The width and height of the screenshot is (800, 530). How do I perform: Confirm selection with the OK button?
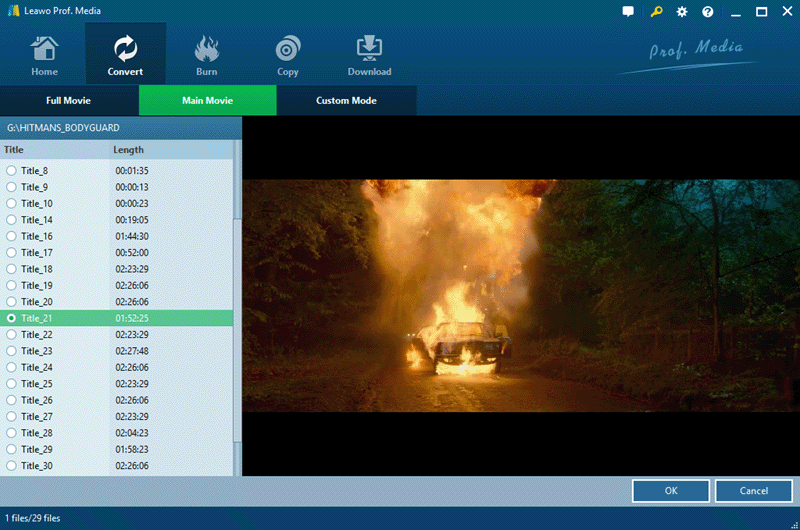[x=671, y=491]
